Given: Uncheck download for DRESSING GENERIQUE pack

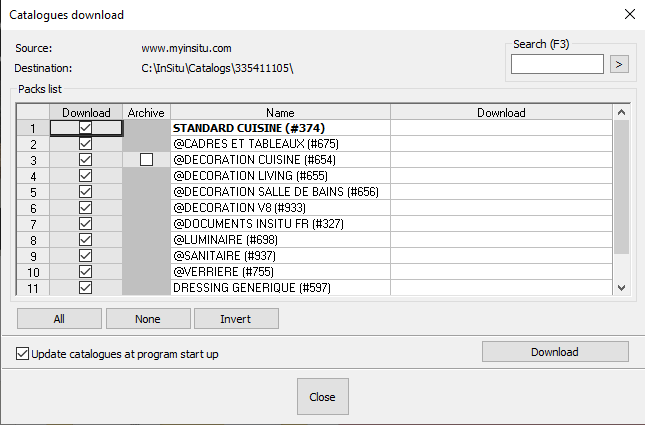Looking at the screenshot, I should point(85,288).
